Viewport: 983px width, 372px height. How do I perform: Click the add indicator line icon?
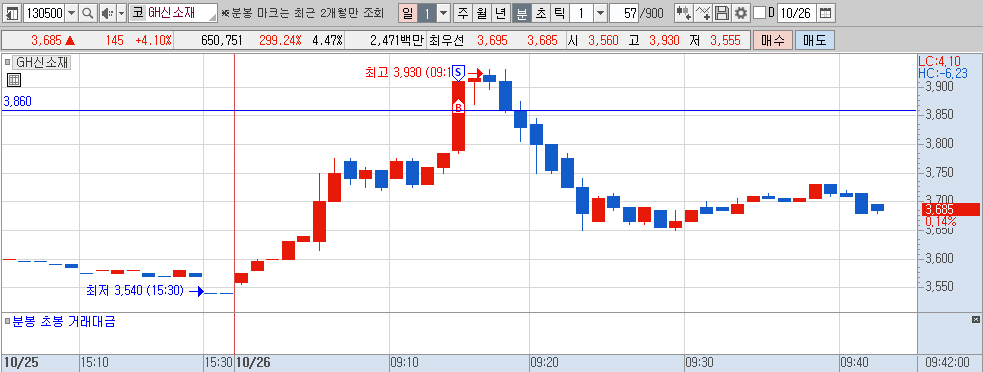[704, 13]
